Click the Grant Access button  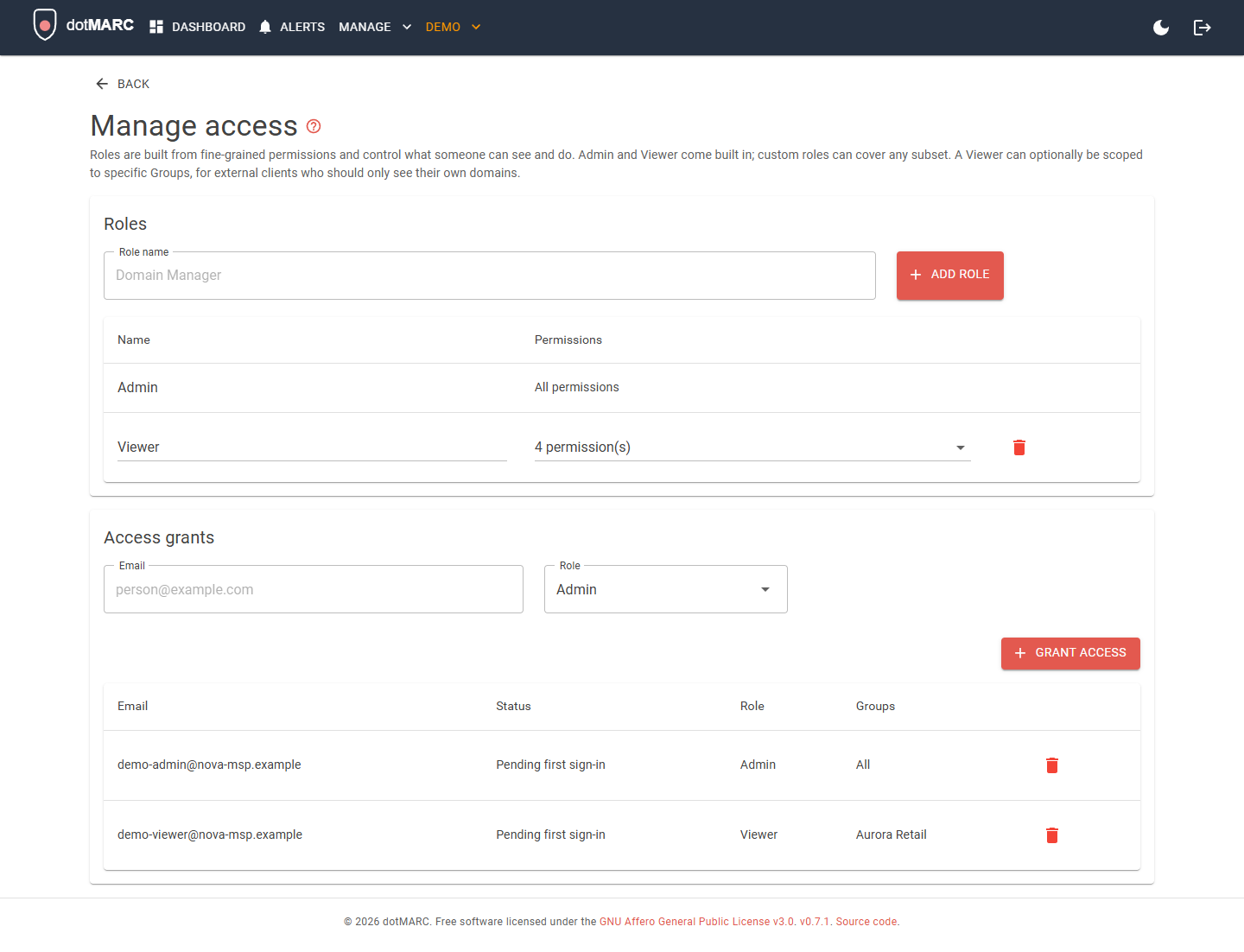1070,653
